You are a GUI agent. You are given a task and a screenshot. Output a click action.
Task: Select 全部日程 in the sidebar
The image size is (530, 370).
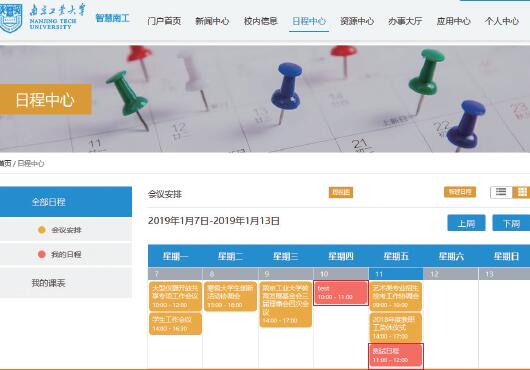pyautogui.click(x=66, y=202)
